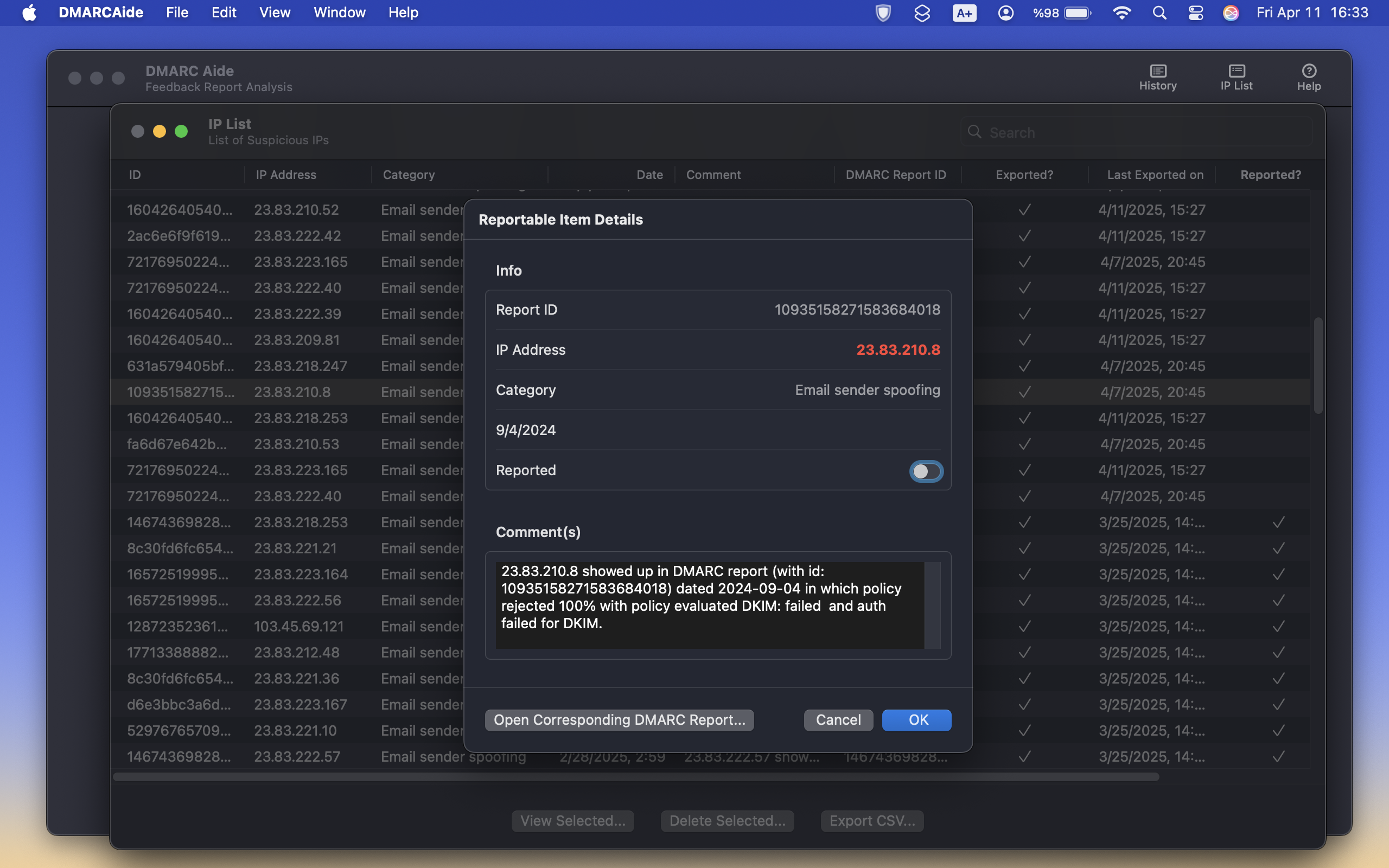Click the Export CSV button
The width and height of the screenshot is (1389, 868).
coord(872,821)
